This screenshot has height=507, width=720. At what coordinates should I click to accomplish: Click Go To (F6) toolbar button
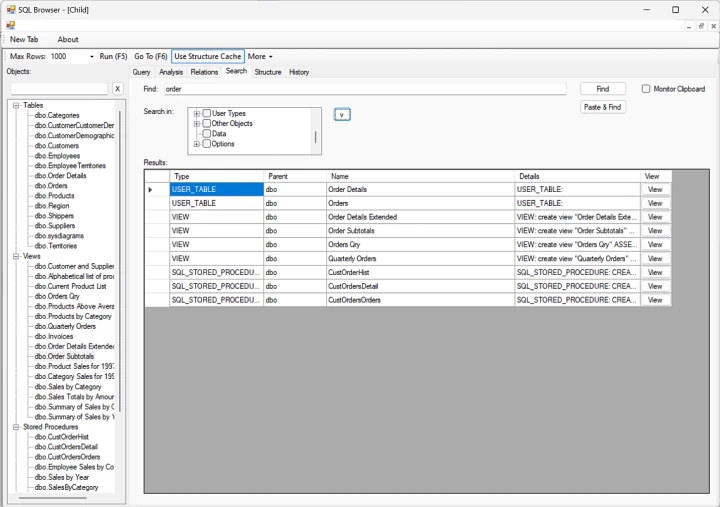point(151,56)
